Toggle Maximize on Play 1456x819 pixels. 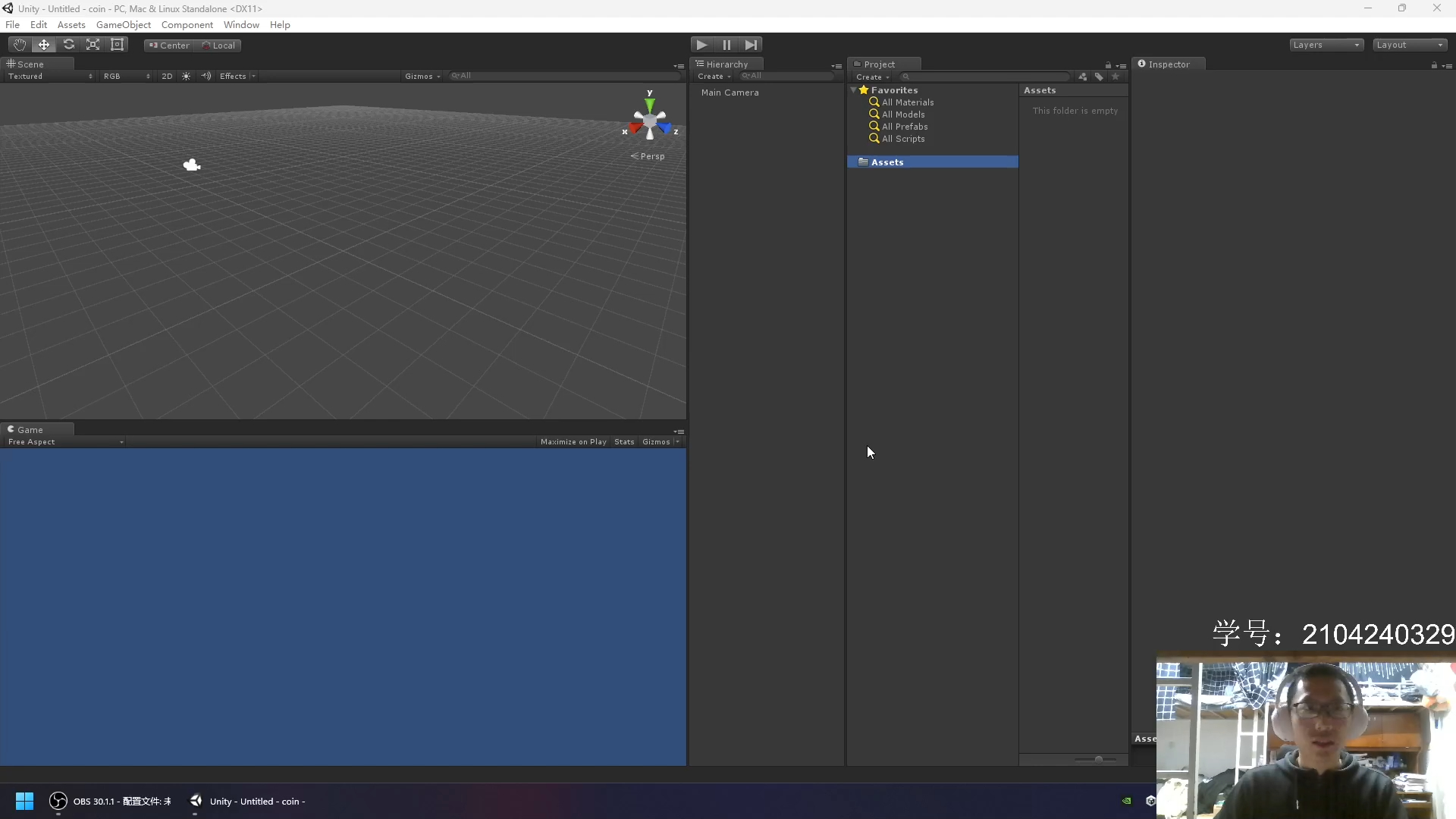573,441
